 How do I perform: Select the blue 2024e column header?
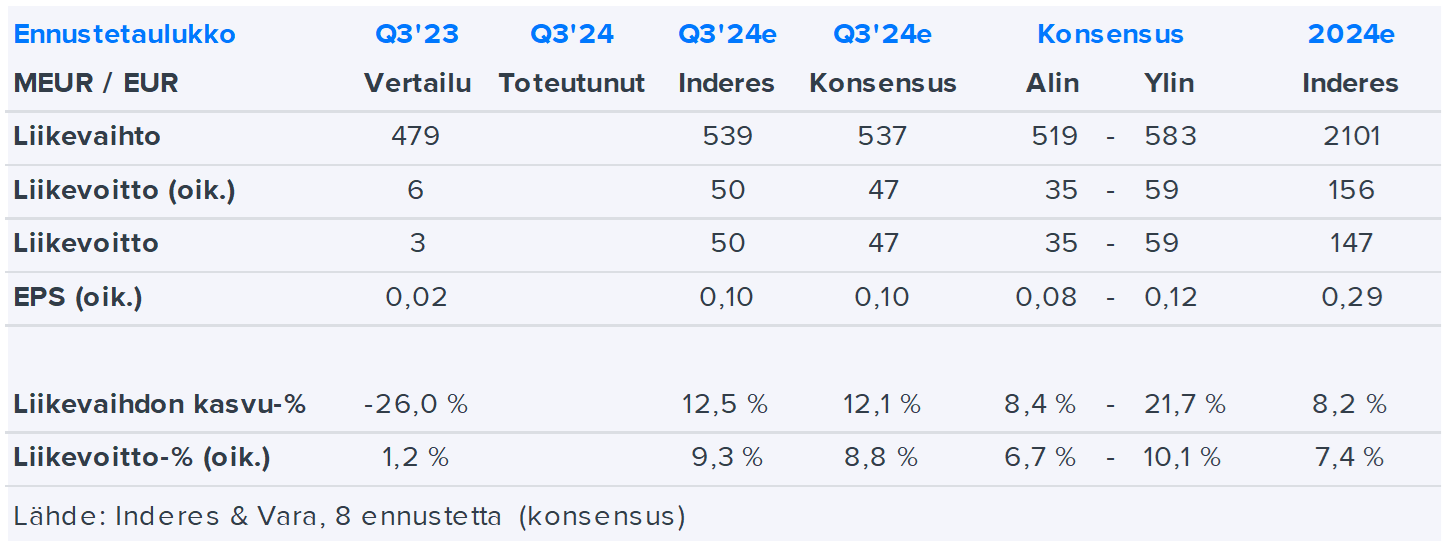pyautogui.click(x=1351, y=34)
